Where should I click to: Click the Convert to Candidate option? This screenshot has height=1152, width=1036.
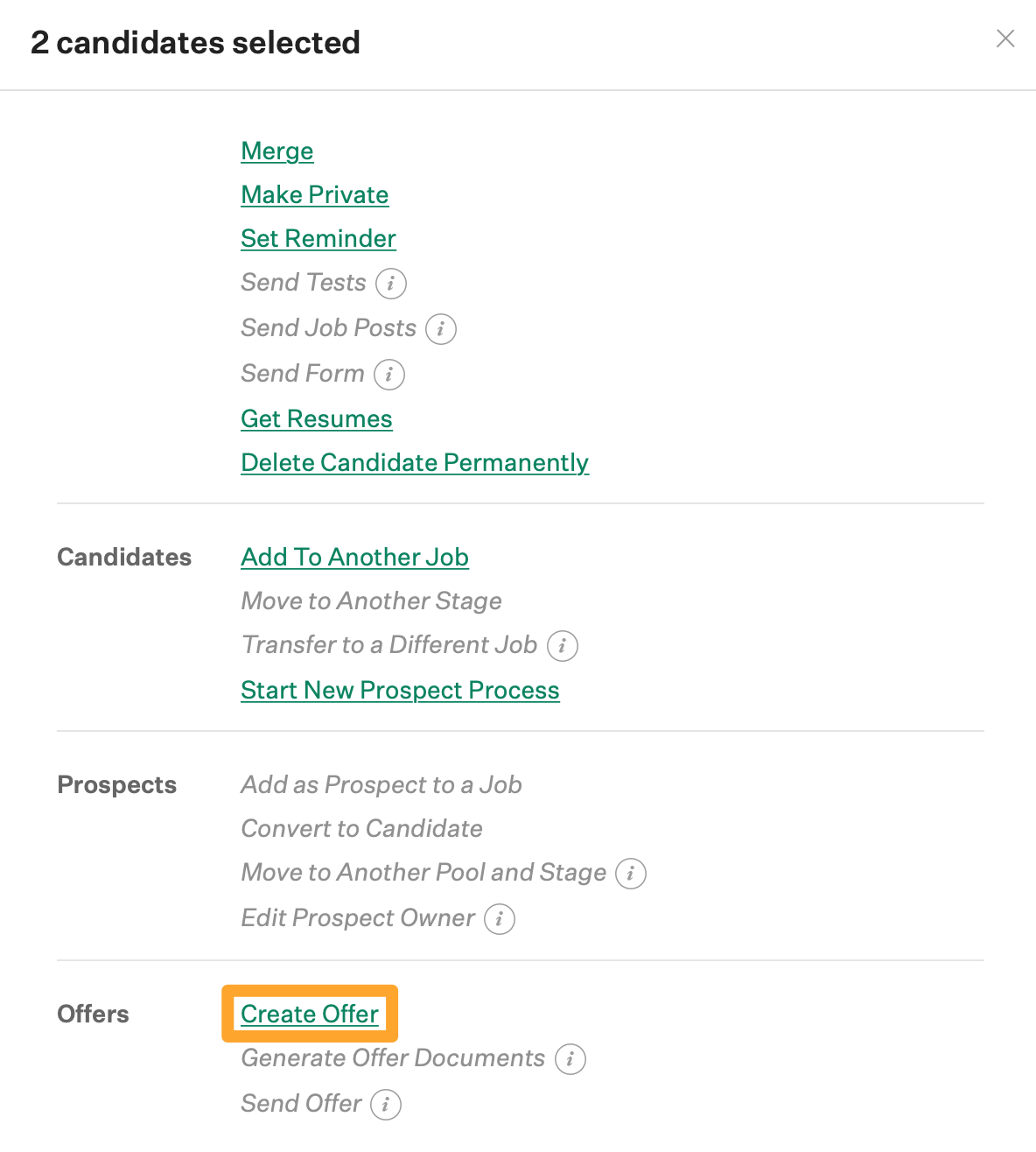[x=362, y=828]
